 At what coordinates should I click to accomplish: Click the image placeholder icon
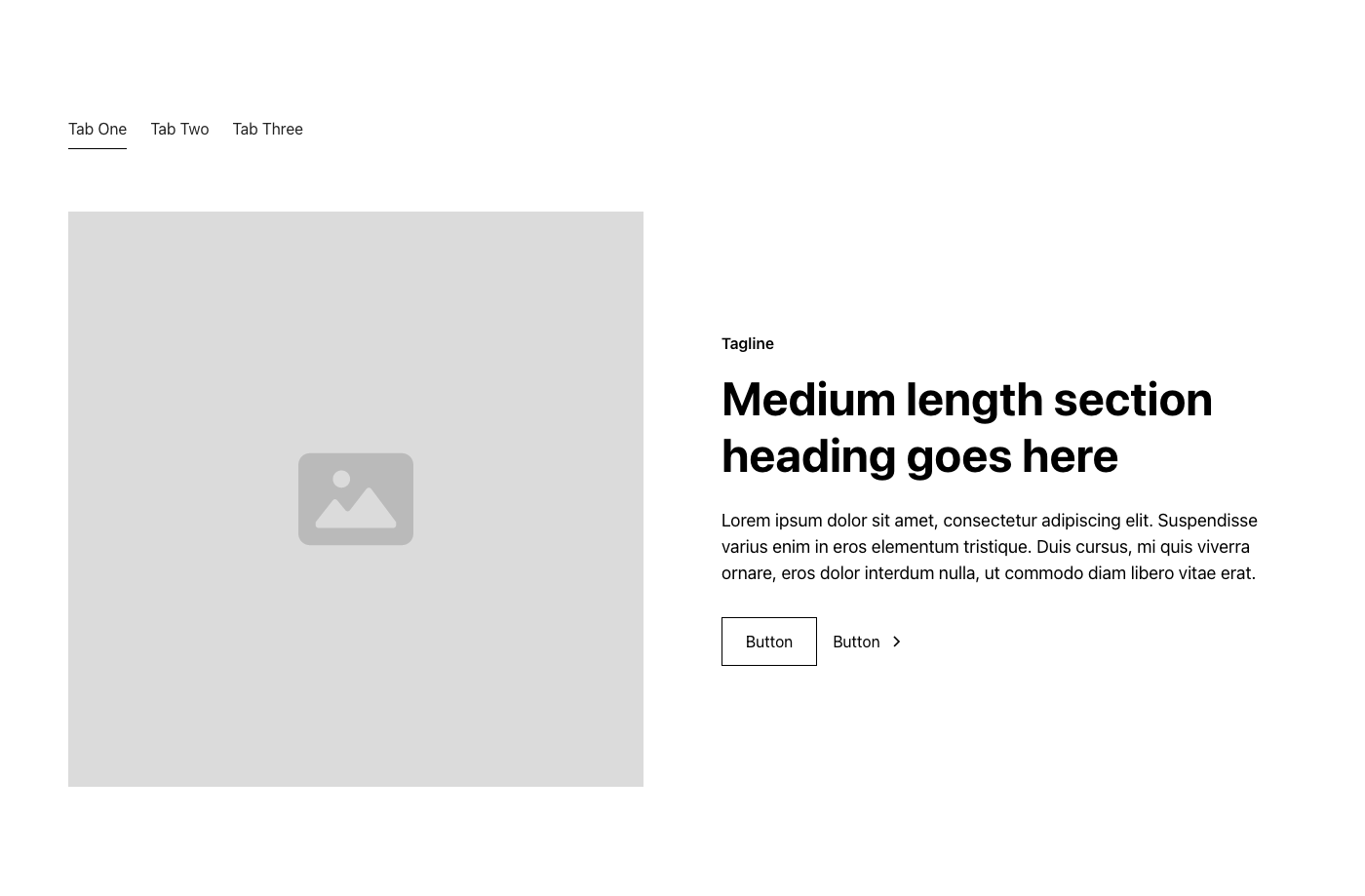[356, 499]
